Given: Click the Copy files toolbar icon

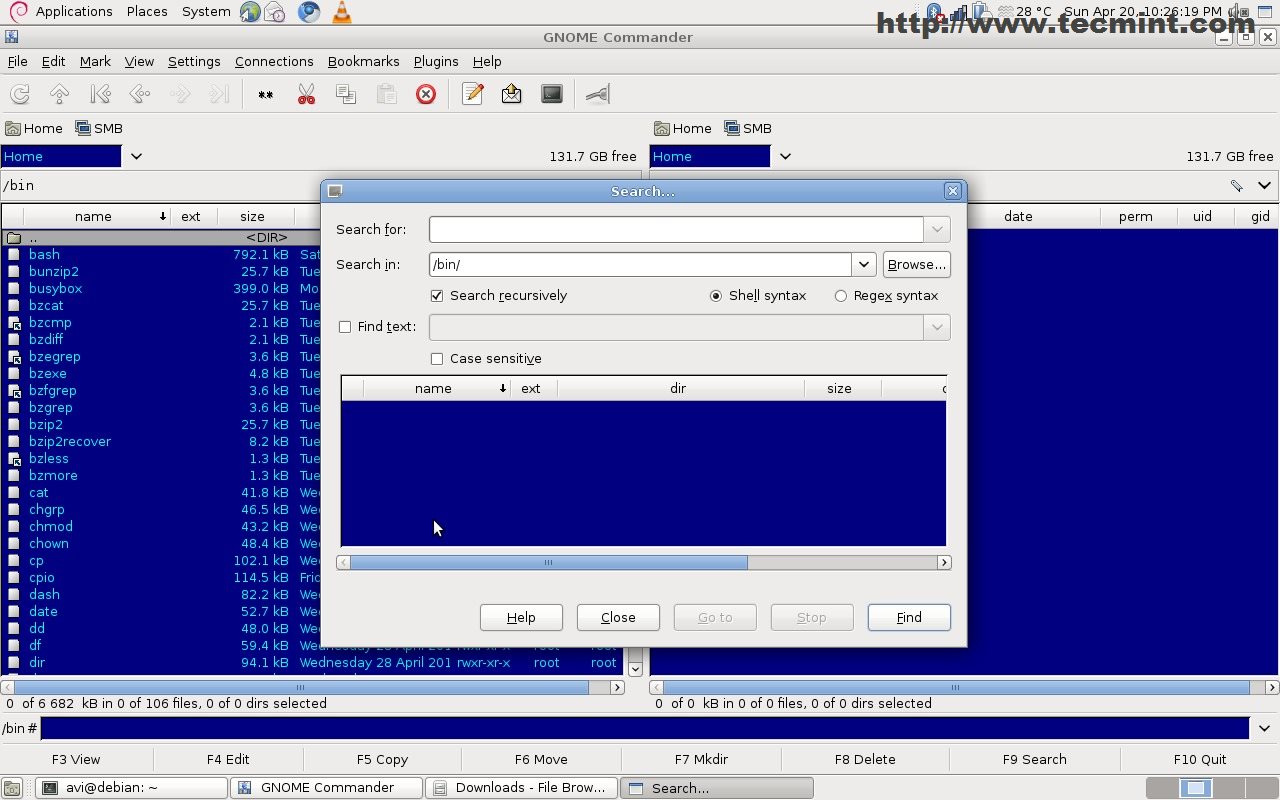Looking at the screenshot, I should (x=346, y=94).
